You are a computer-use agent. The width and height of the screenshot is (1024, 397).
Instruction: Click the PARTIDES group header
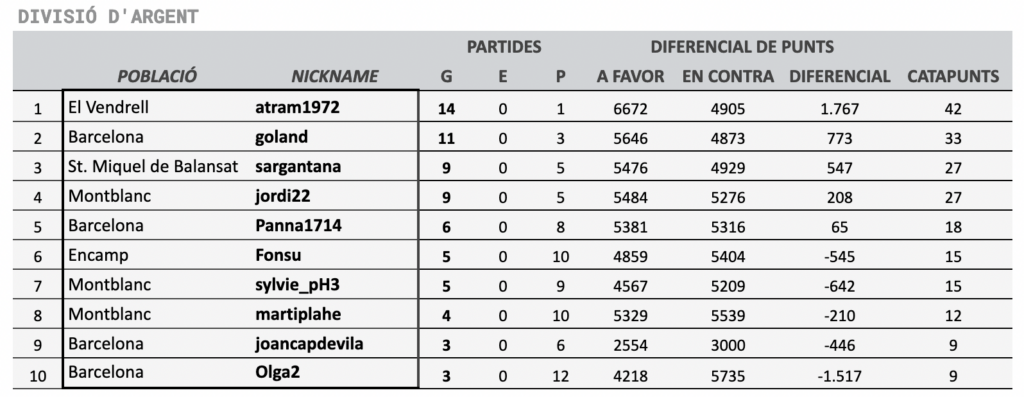click(504, 47)
